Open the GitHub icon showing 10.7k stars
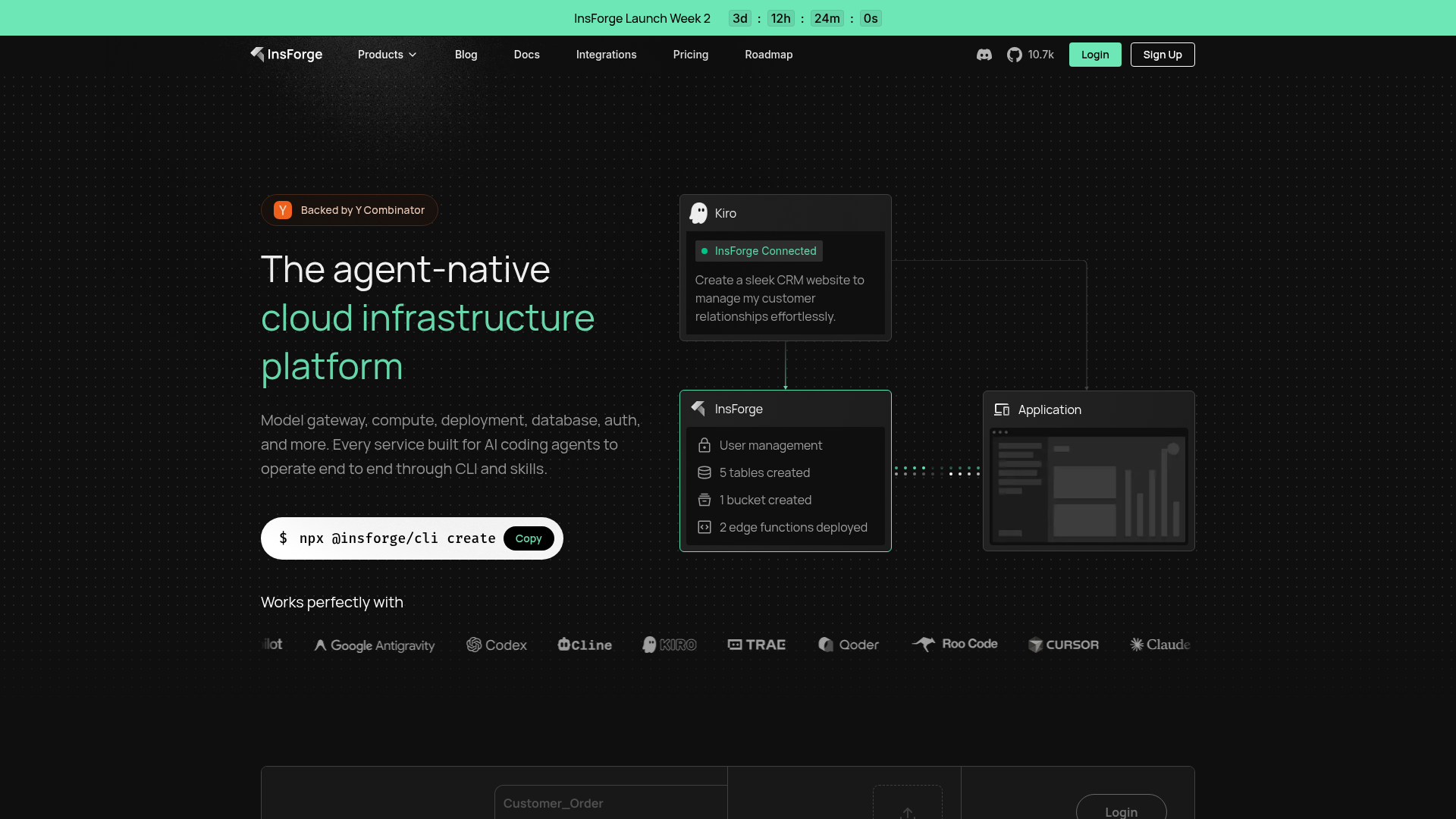 (x=1015, y=55)
